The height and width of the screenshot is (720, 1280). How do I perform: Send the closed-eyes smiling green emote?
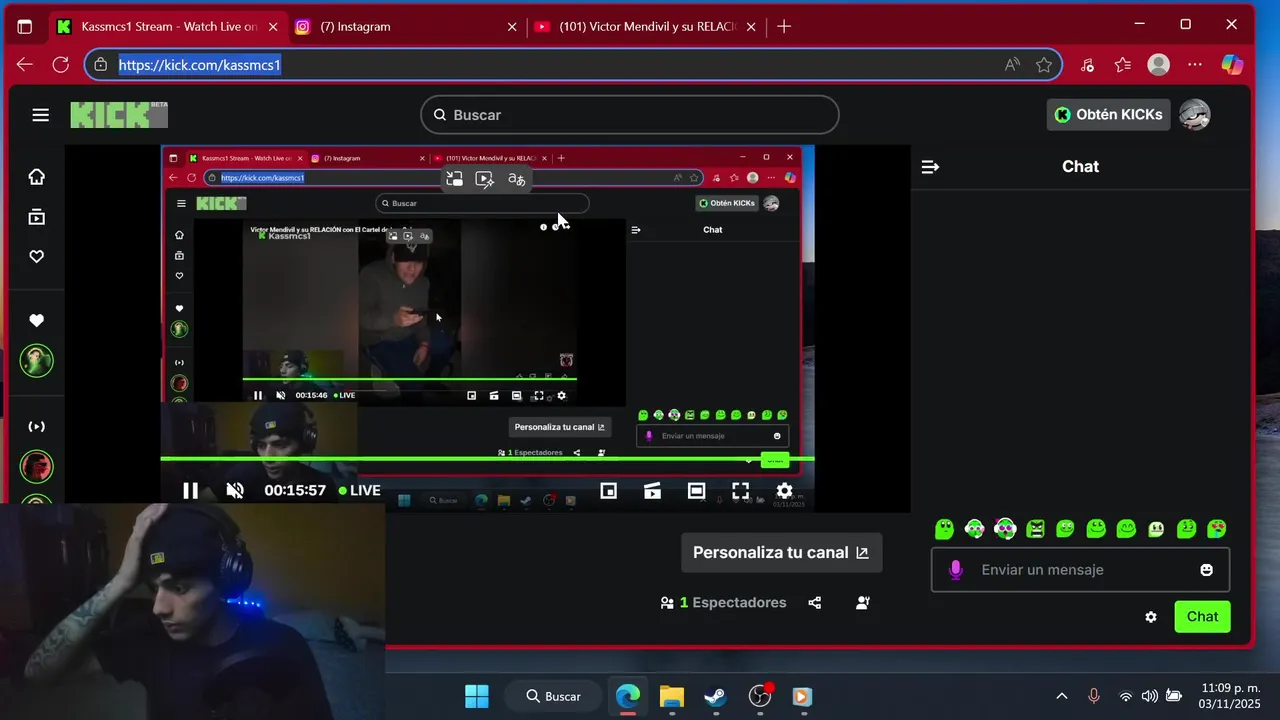coord(1126,528)
